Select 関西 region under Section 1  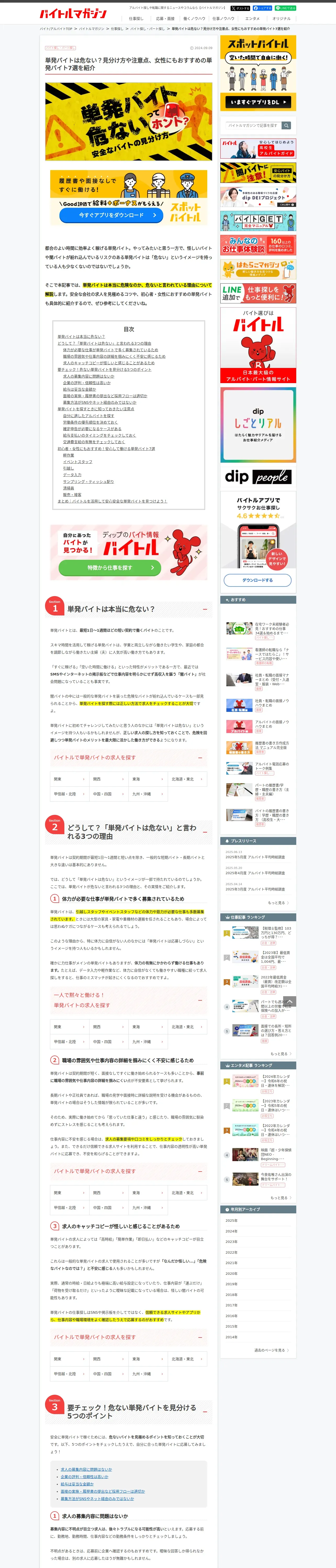109,779
